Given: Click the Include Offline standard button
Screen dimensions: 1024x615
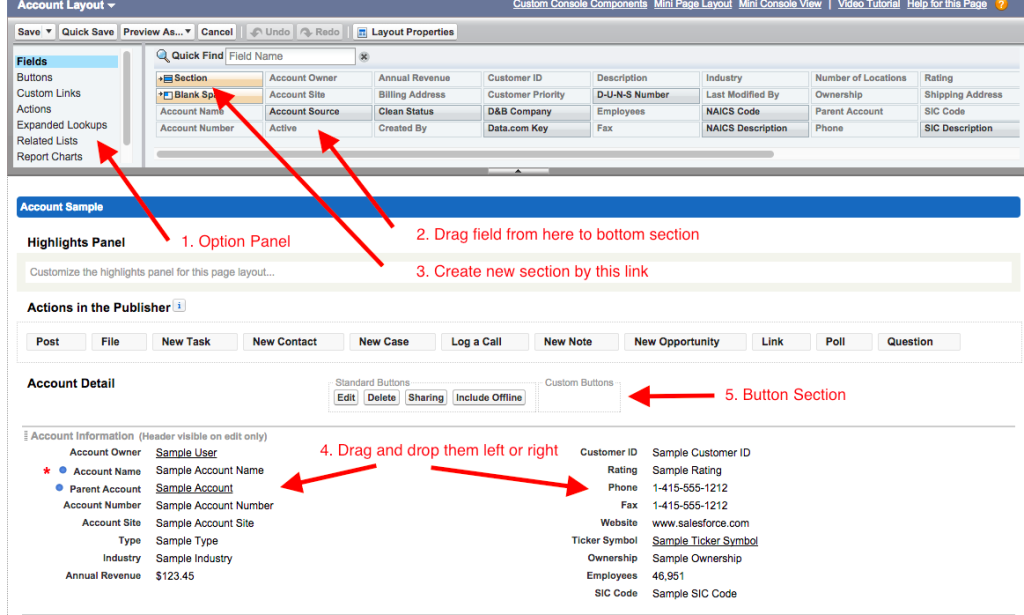Looking at the screenshot, I should coord(489,398).
